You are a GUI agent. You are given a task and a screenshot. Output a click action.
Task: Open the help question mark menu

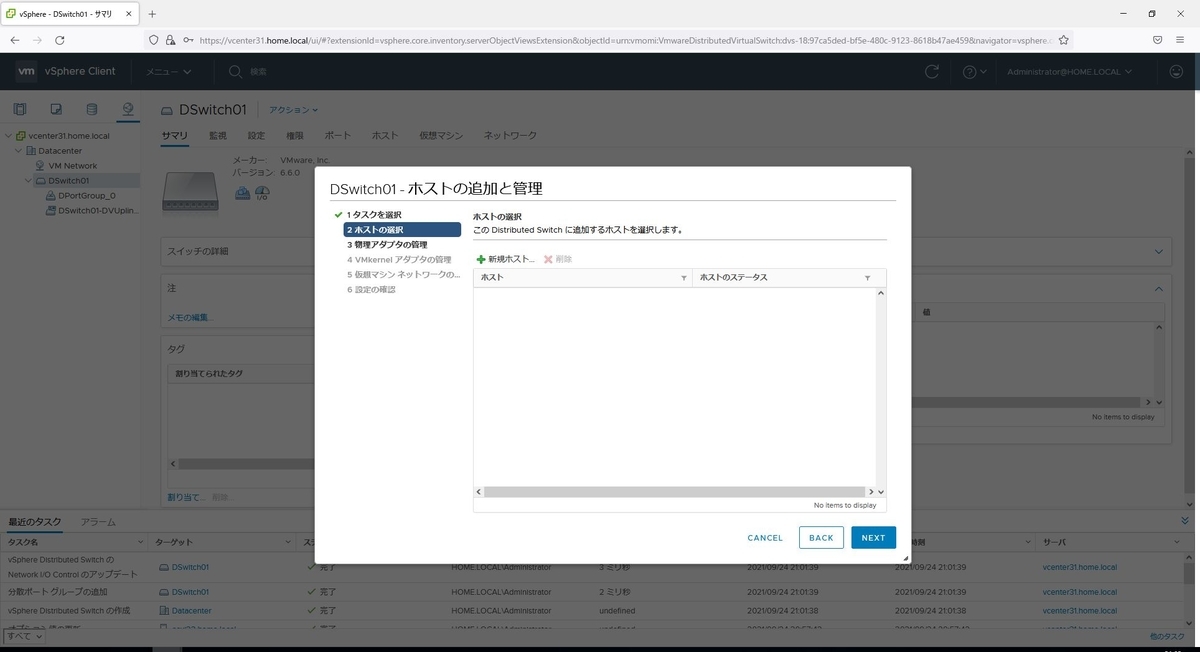tap(974, 72)
